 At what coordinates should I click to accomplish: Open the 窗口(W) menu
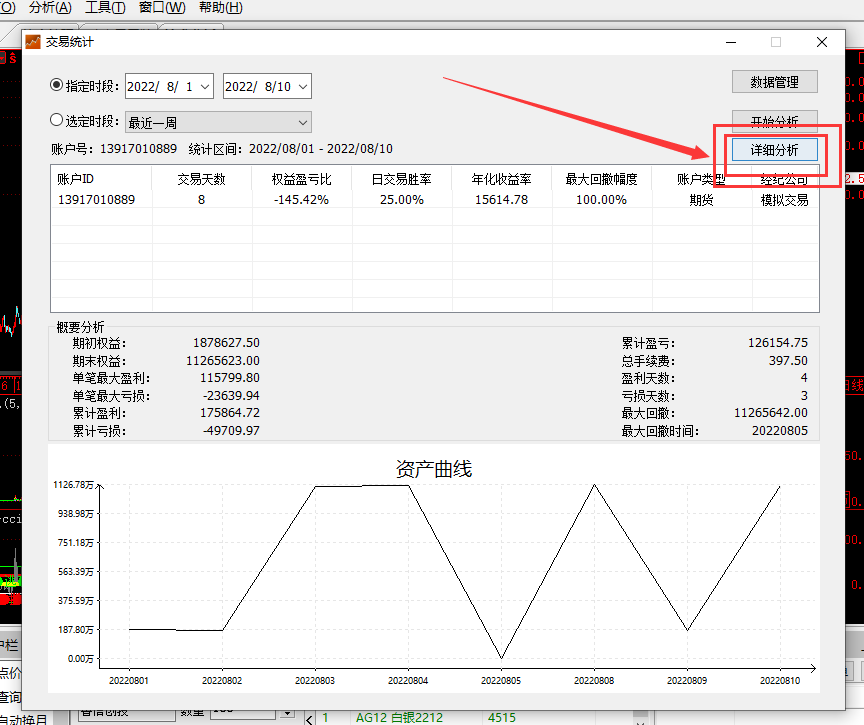[162, 8]
